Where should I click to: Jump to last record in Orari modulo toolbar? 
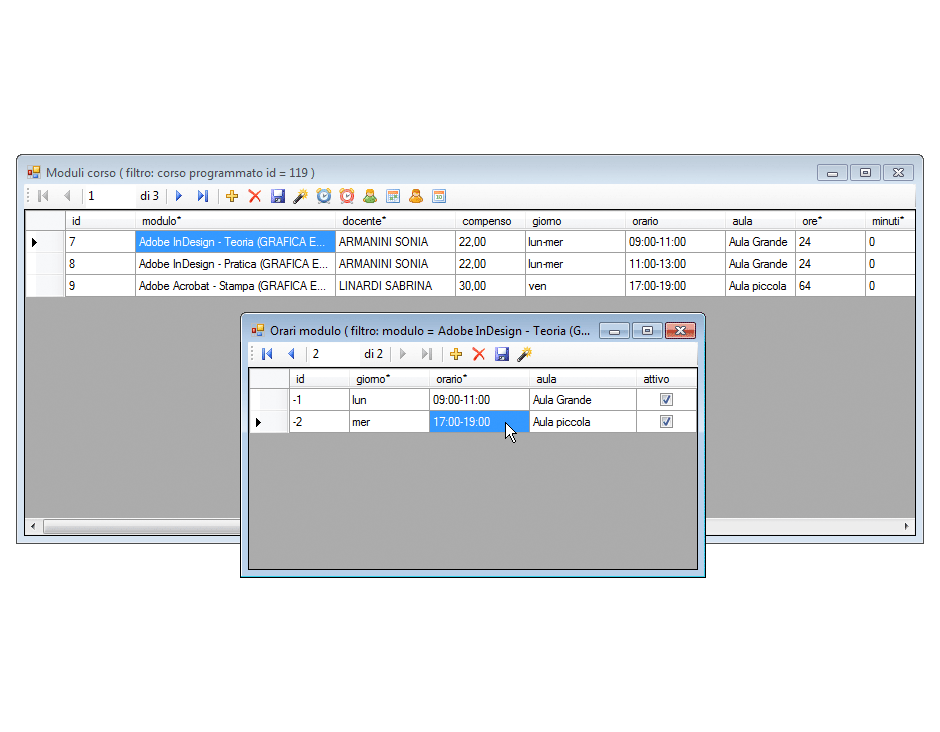click(426, 354)
